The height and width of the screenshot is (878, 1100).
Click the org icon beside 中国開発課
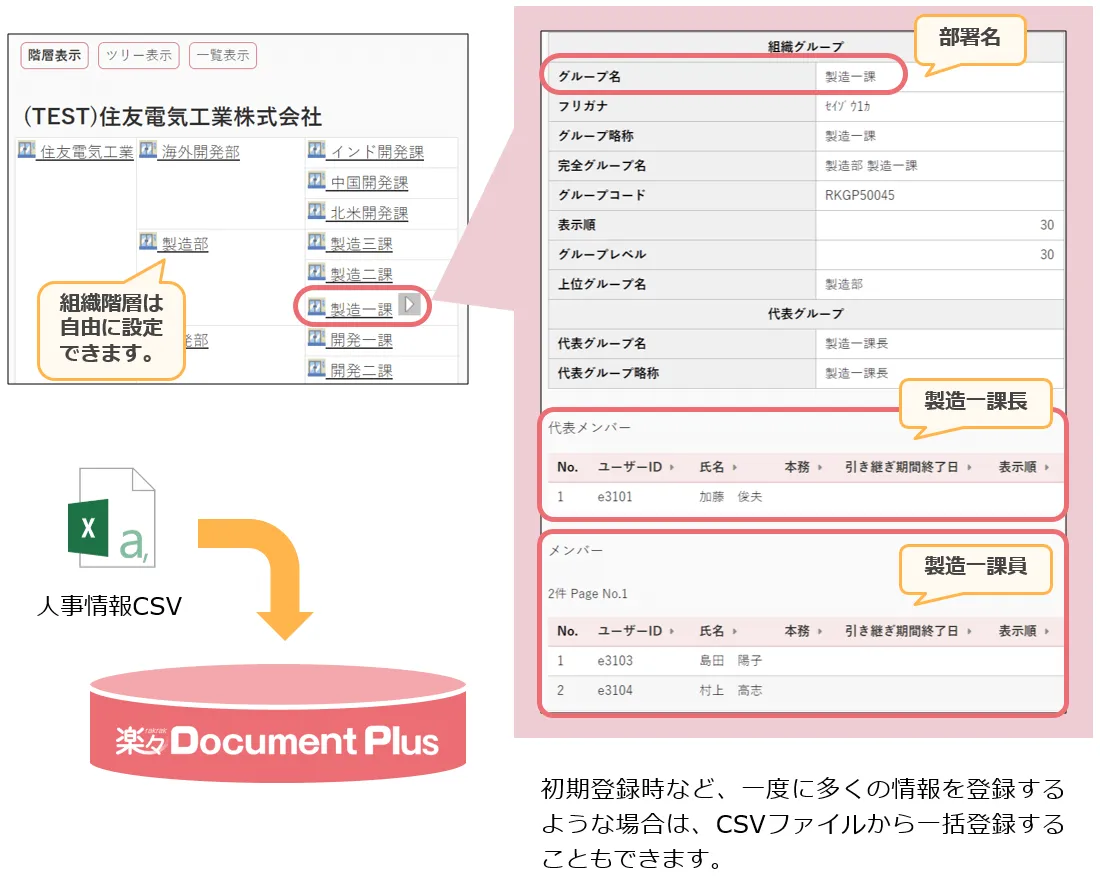pyautogui.click(x=316, y=180)
